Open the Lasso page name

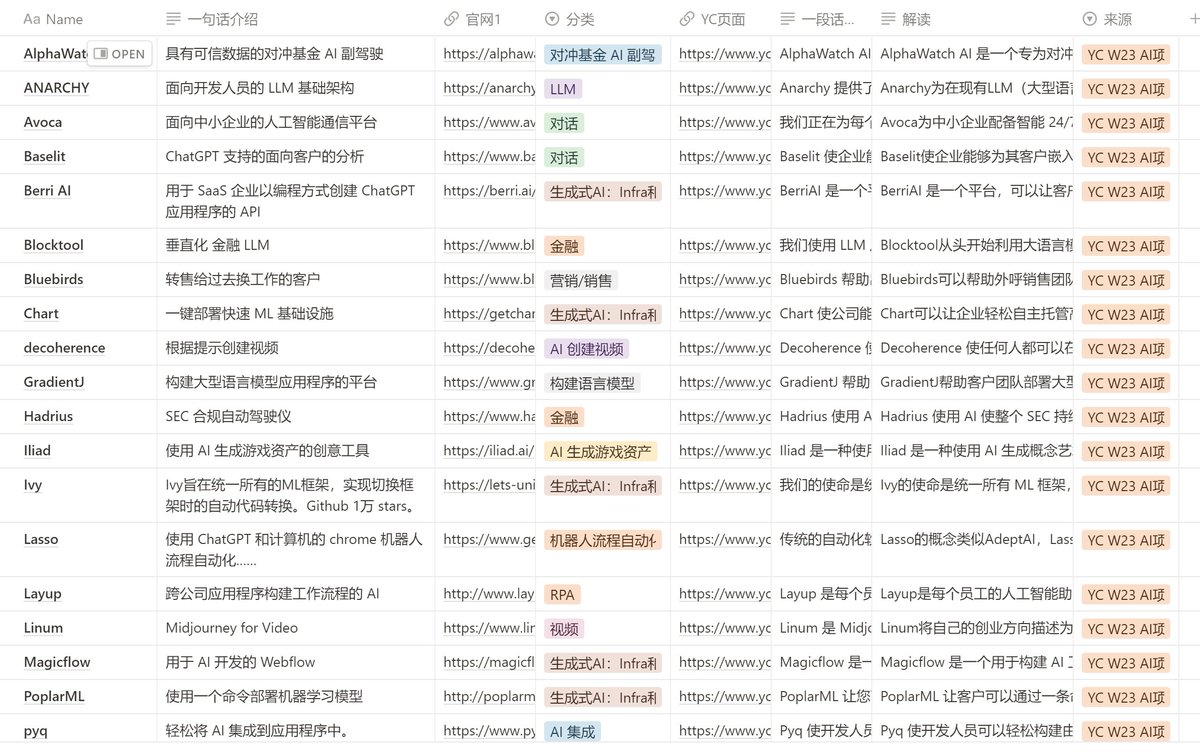[41, 539]
